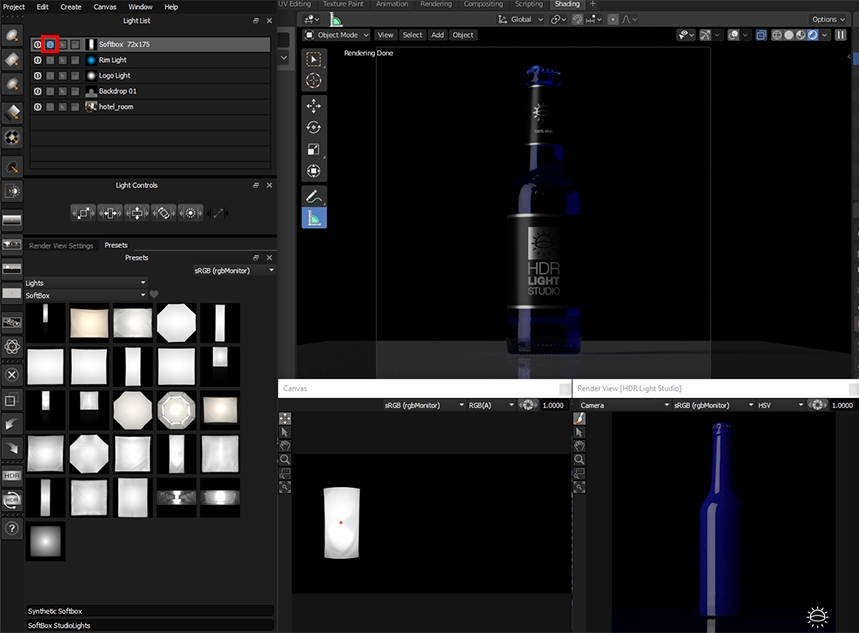Click Canvas exposure value 1.0000 field
Image resolution: width=859 pixels, height=633 pixels.
(x=553, y=406)
